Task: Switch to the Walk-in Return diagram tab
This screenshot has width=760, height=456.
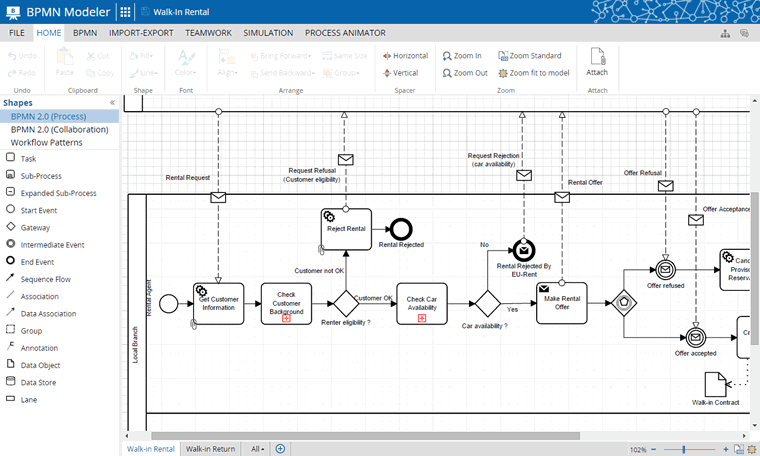Action: 210,449
